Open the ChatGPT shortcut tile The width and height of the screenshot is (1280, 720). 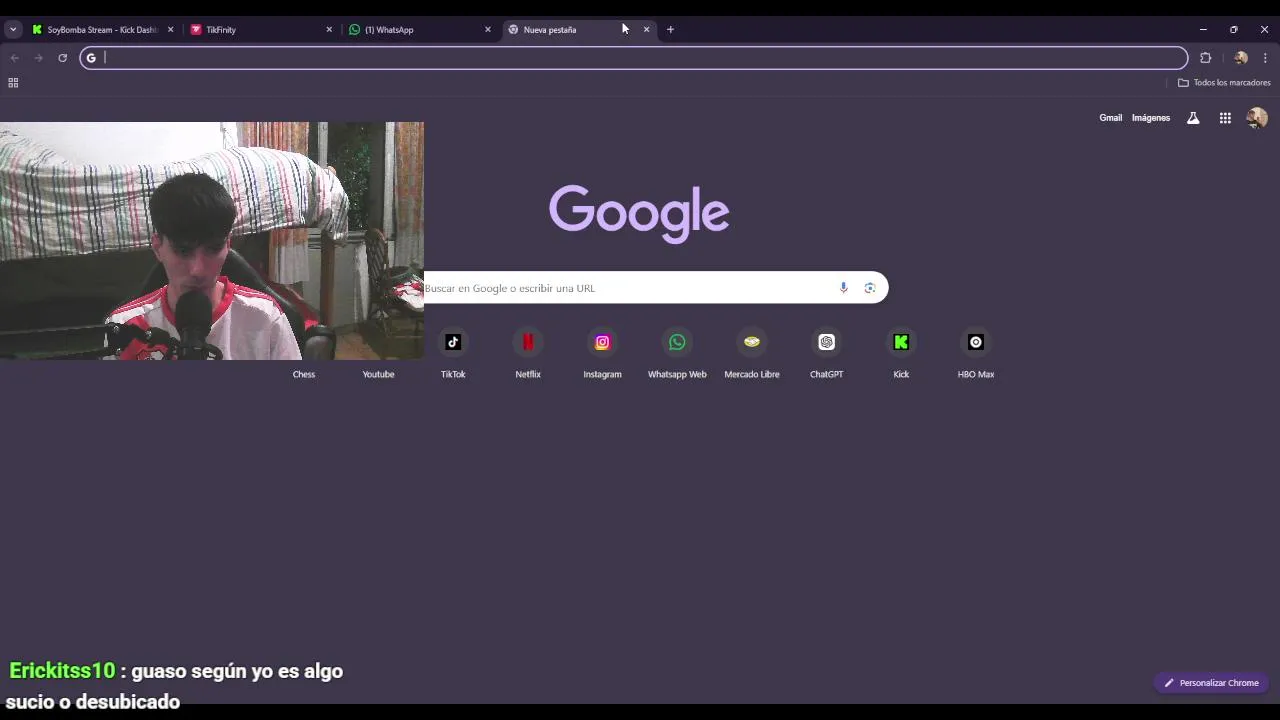[x=826, y=354]
